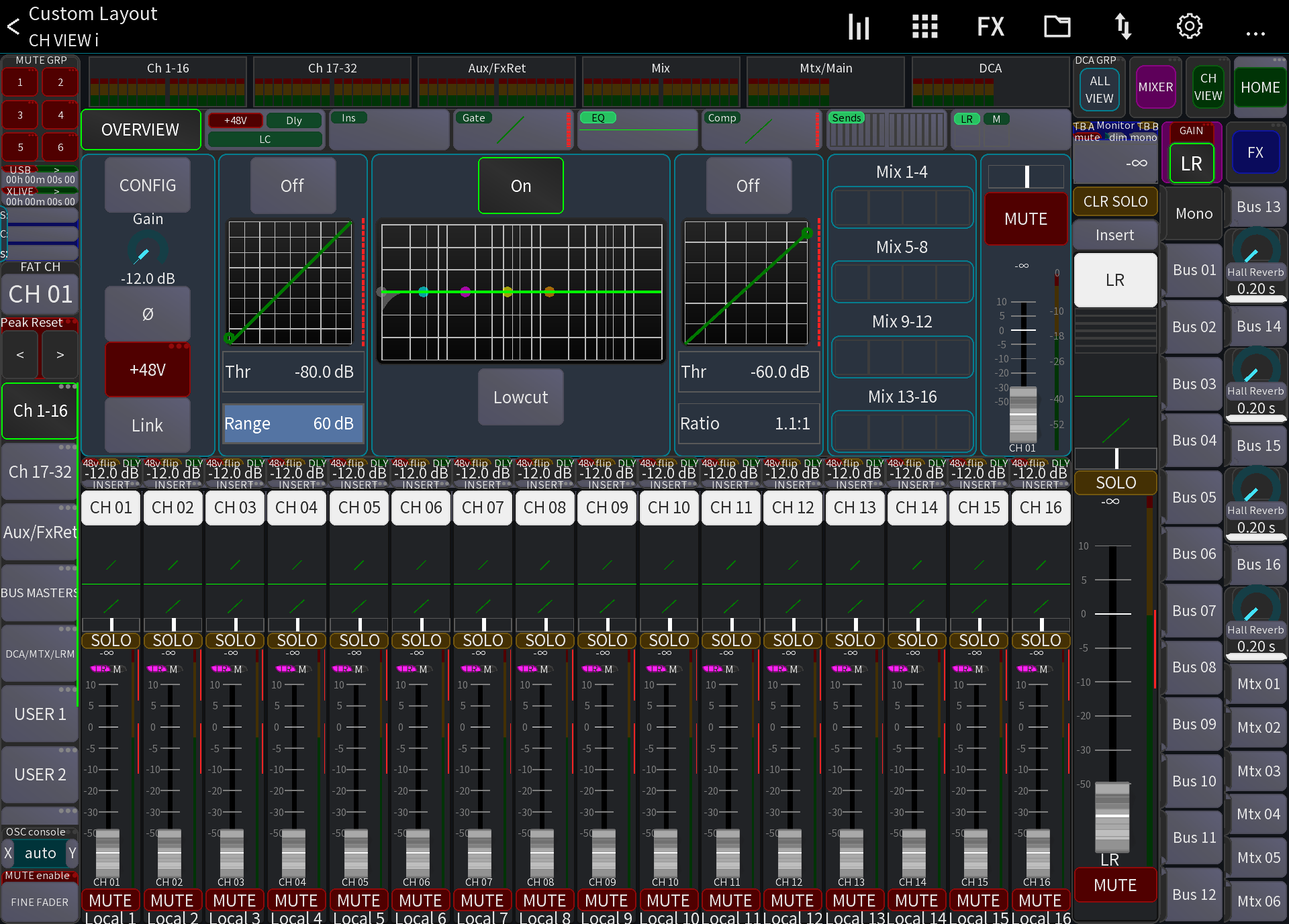Tap the back arrow next to Custom Layout
Screen dimensions: 1289x924
pos(13,27)
